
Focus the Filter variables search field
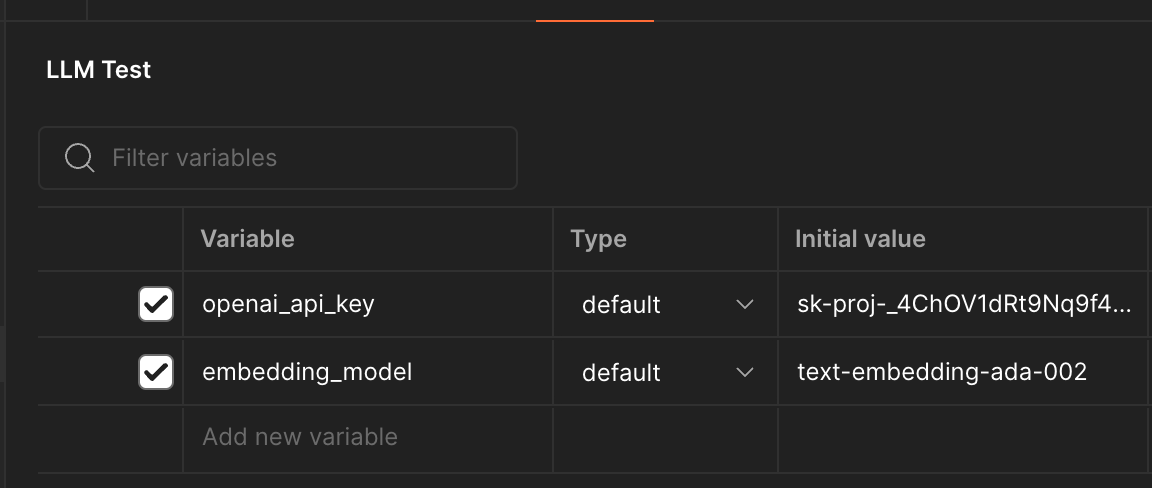tap(300, 158)
